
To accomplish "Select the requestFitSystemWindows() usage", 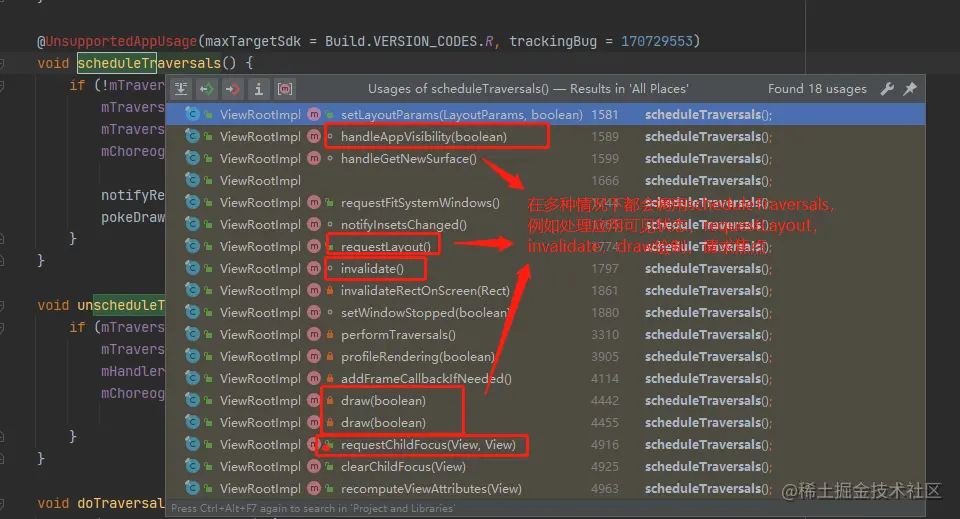I will tap(546, 203).
